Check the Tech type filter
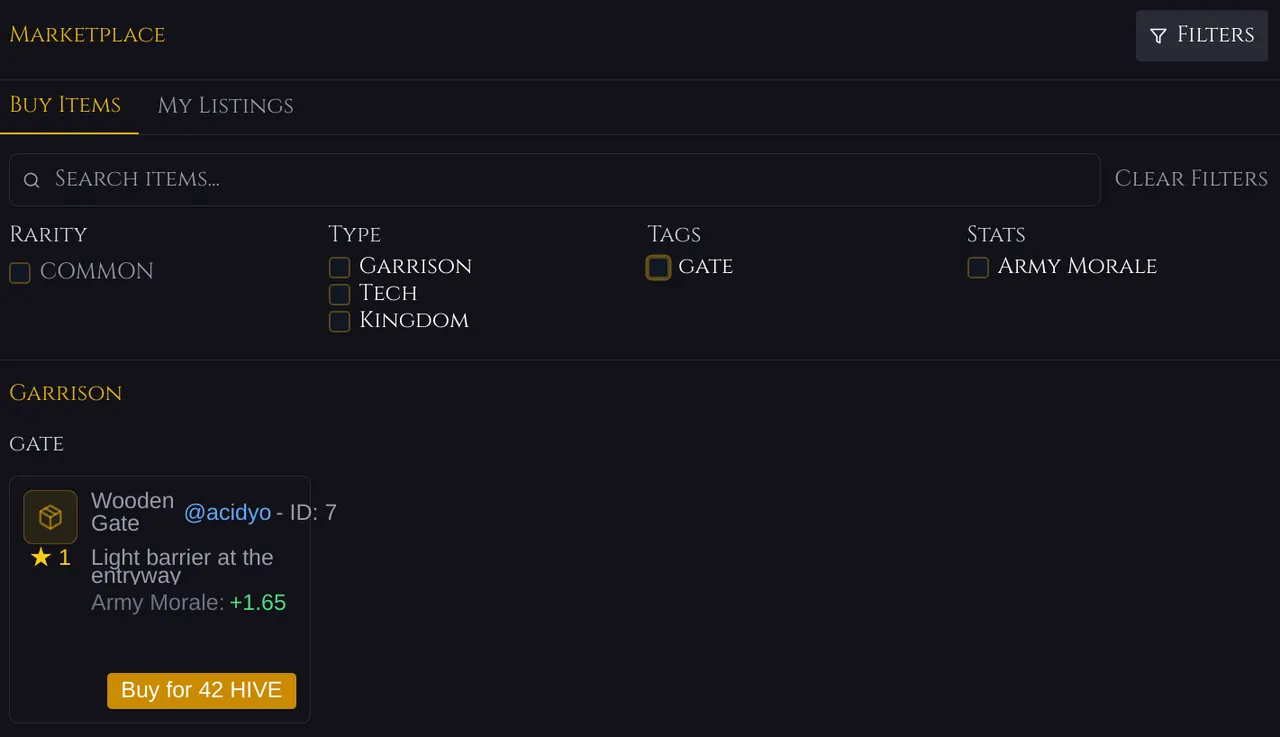 (x=340, y=294)
